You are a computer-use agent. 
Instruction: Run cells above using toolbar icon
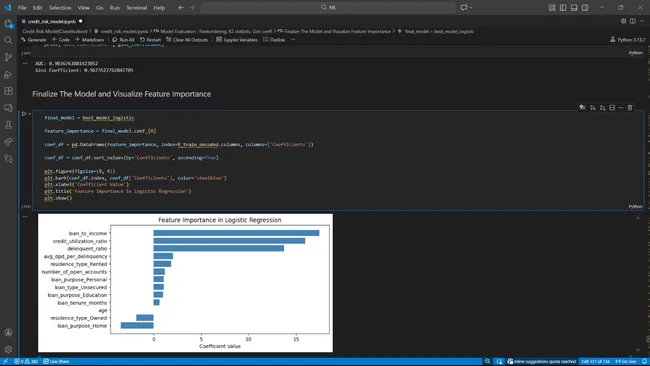click(x=593, y=108)
